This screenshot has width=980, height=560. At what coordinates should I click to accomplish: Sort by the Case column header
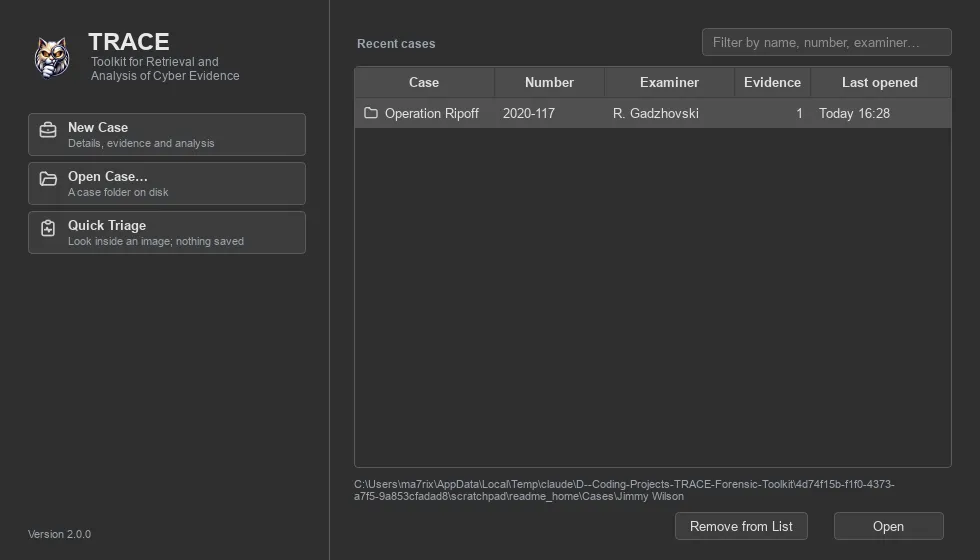[x=424, y=82]
